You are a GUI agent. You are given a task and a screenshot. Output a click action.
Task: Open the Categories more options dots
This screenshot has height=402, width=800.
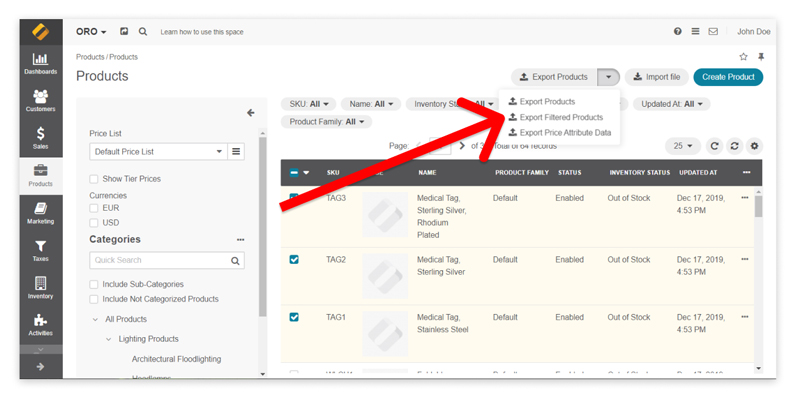240,240
